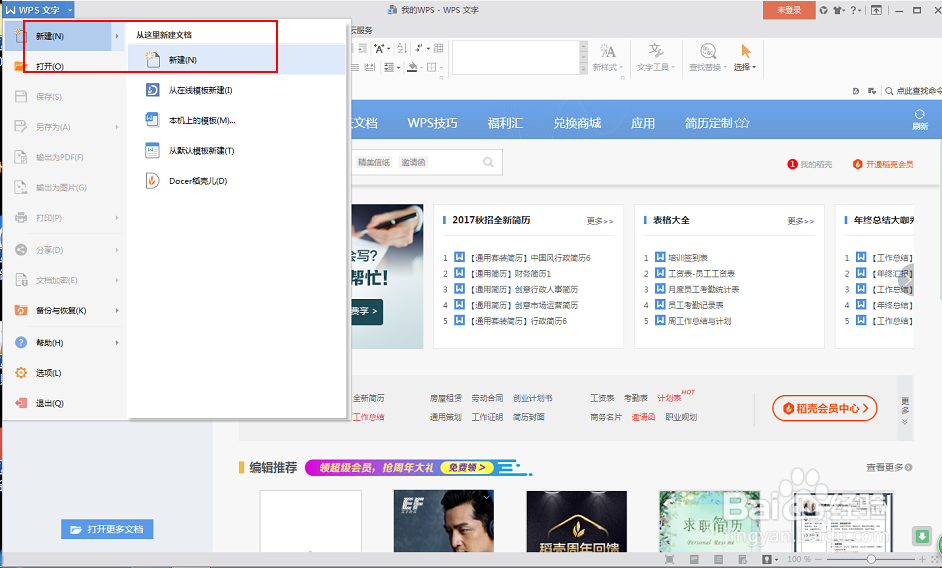Open 选项(L) settings entry

(64, 373)
